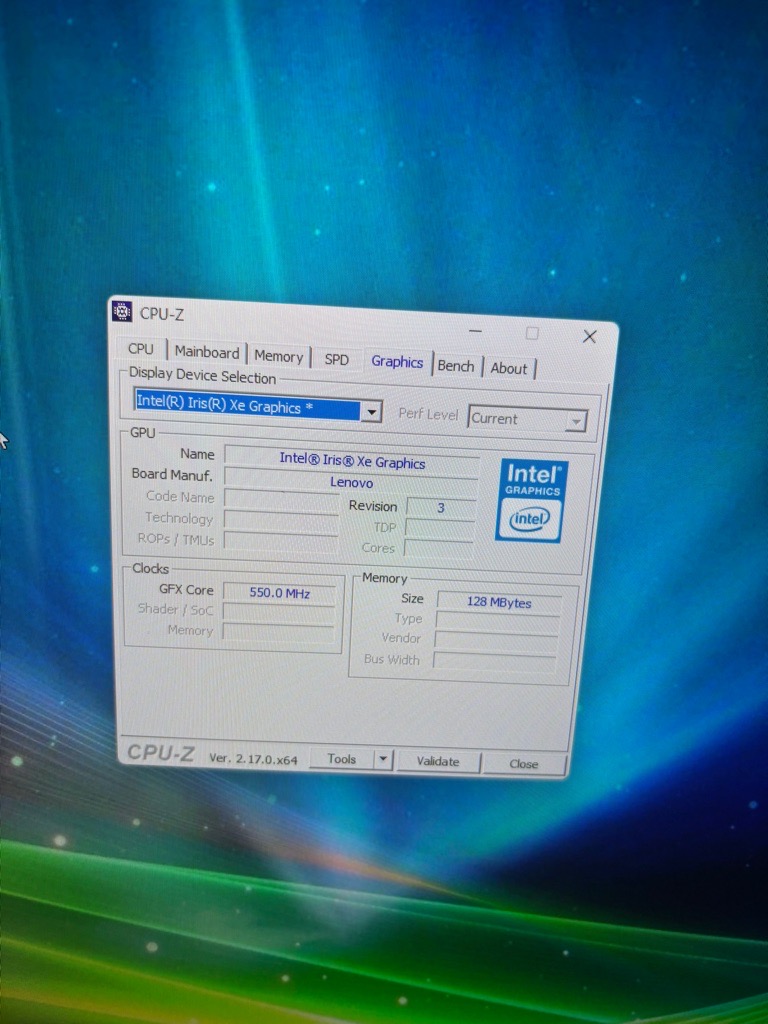This screenshot has height=1024, width=768.
Task: Show the About tab
Action: [509, 368]
